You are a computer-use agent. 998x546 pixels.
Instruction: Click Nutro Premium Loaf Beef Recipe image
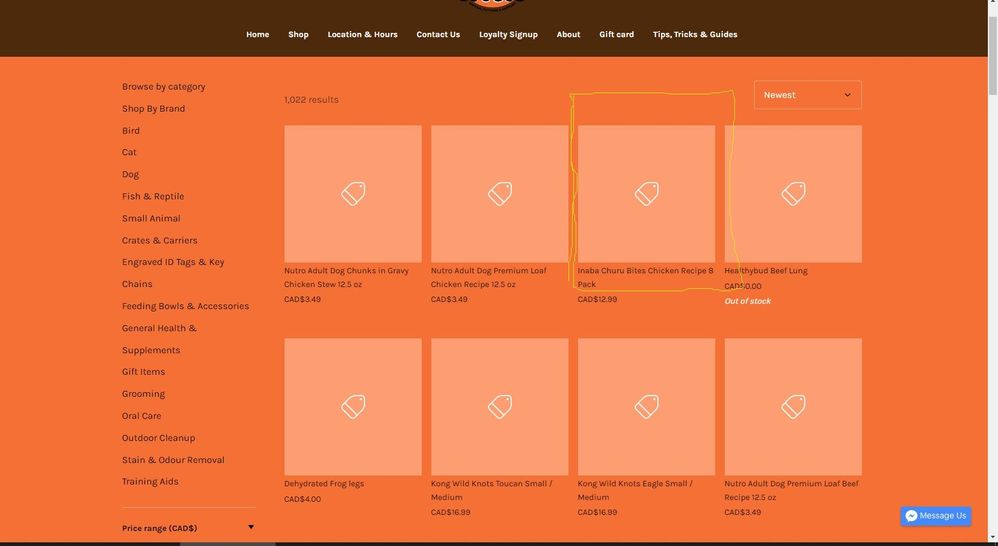(x=793, y=406)
